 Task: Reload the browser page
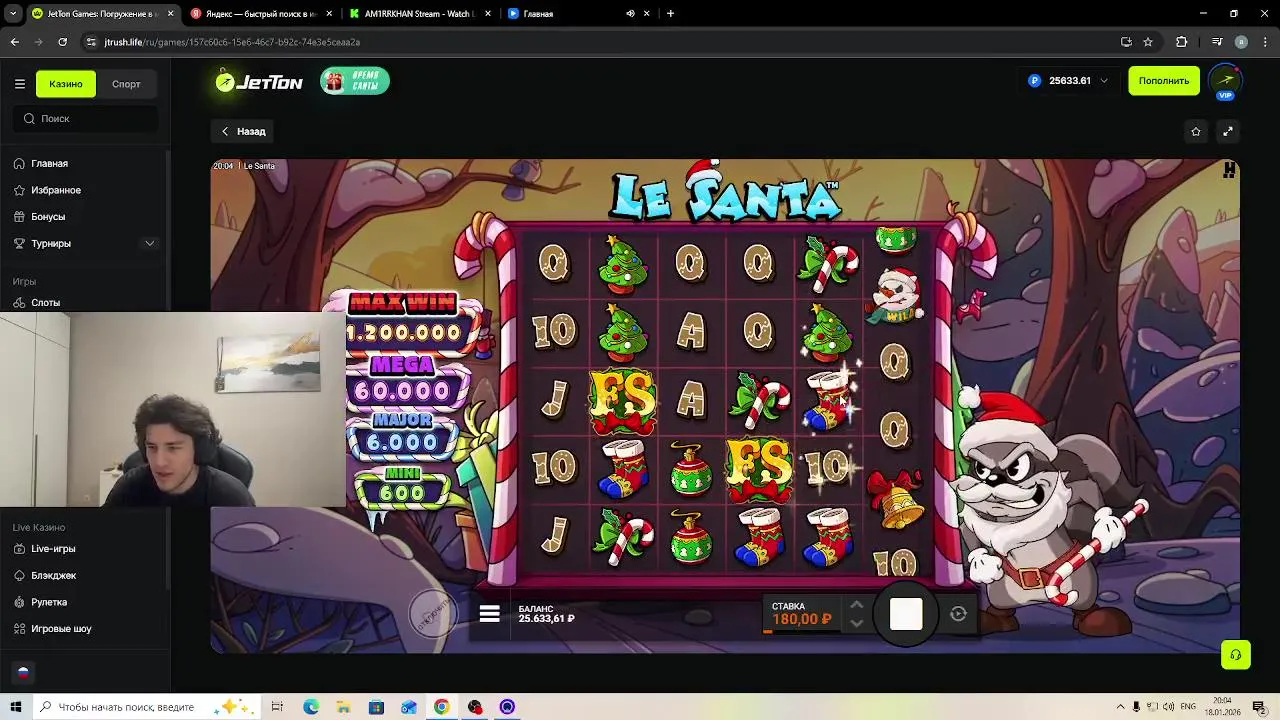tap(63, 42)
